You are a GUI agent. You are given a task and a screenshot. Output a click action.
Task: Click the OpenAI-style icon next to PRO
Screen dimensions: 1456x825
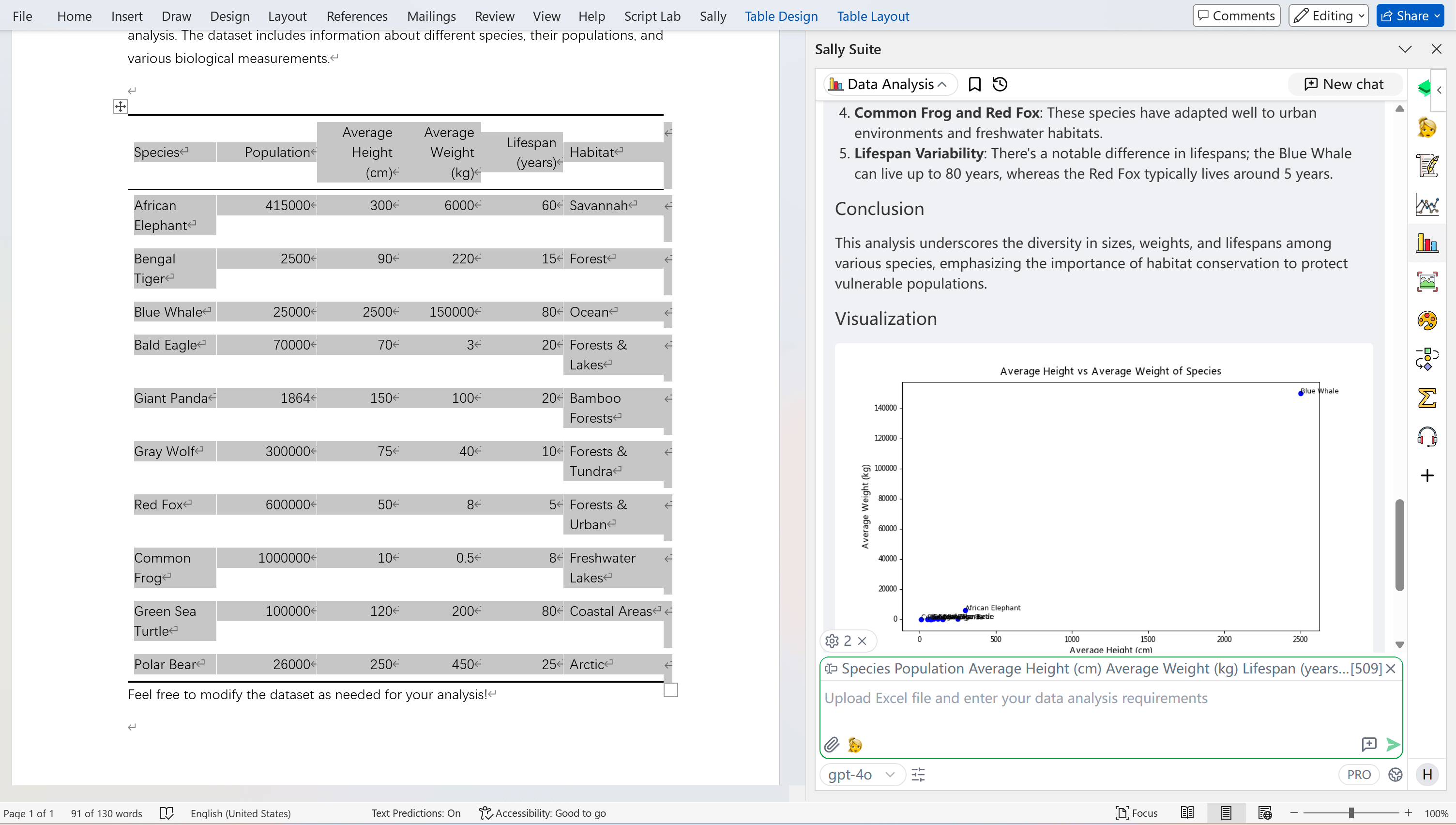[1395, 775]
